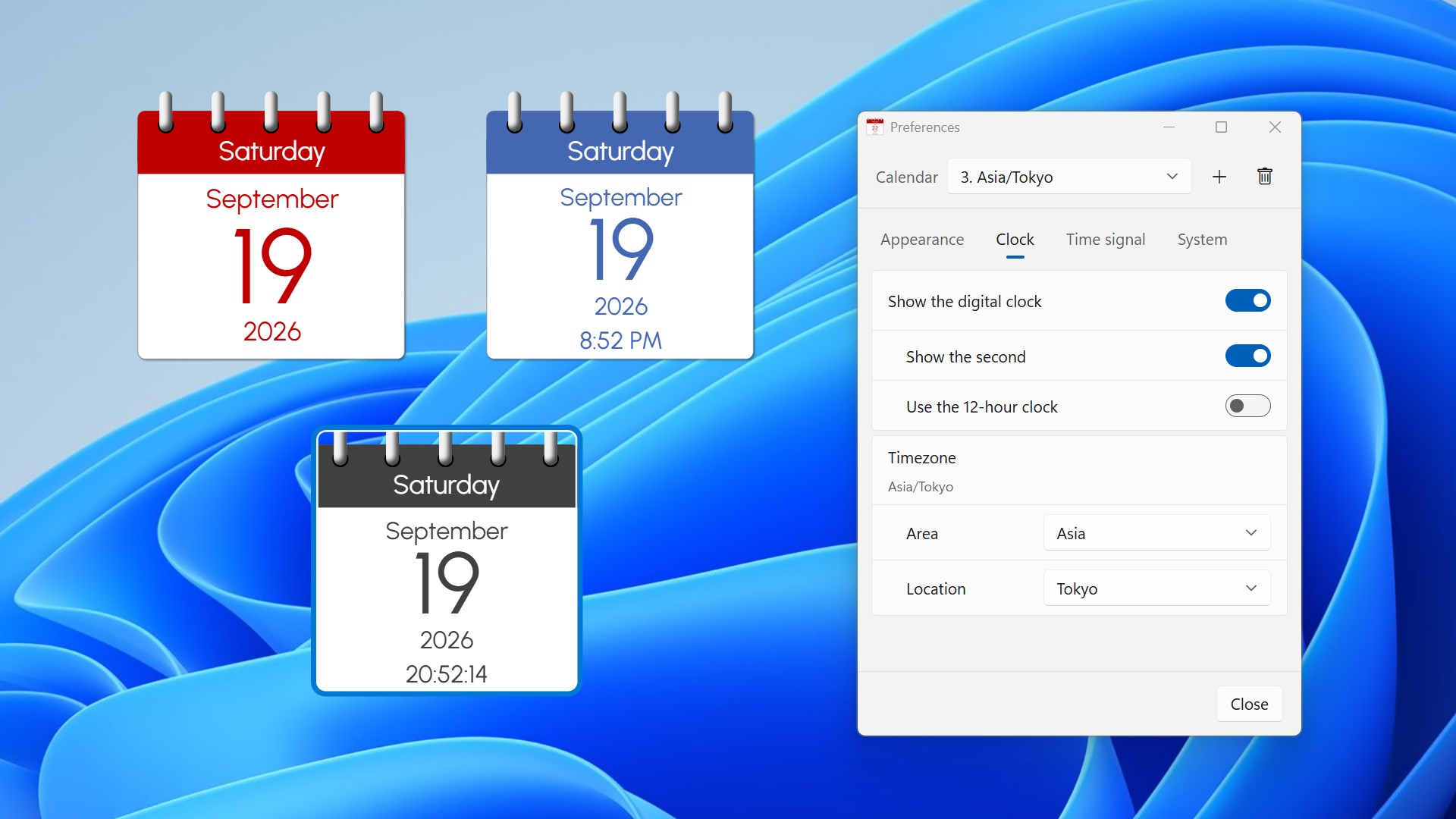Disable the Show the second switch
1456x819 pixels.
[x=1247, y=356]
